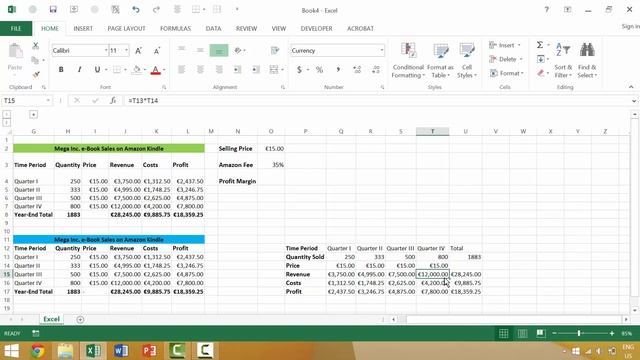640x360 pixels.
Task: Toggle center horizontal alignment
Action: pyautogui.click(x=200, y=70)
